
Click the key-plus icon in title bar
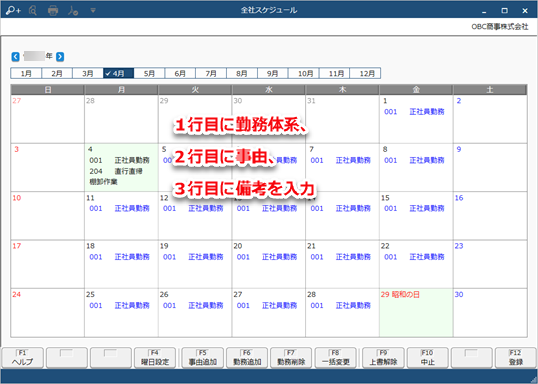(x=13, y=11)
